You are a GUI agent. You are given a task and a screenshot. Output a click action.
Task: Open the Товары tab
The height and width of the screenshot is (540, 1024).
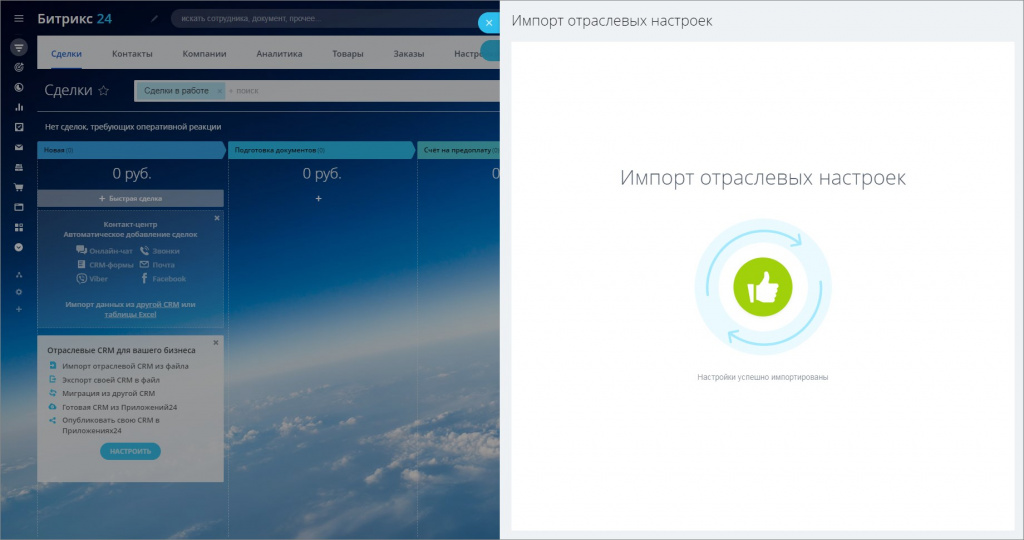tap(347, 54)
